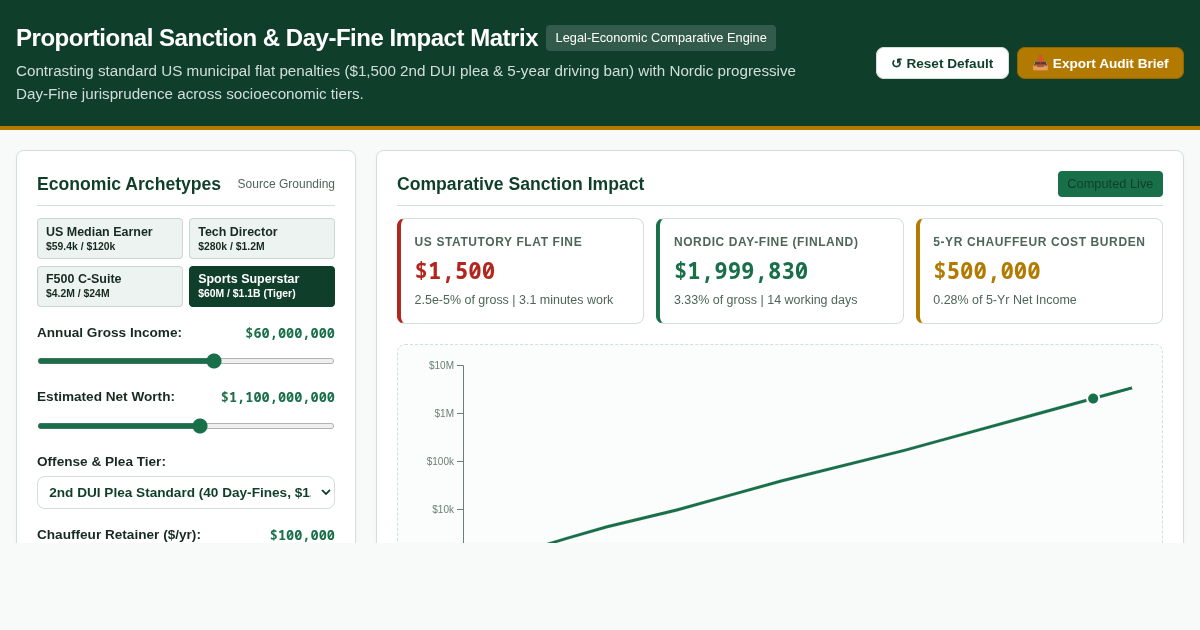Click the $1,999,830 day-fine amount
Image resolution: width=1200 pixels, height=630 pixels.
tap(741, 271)
